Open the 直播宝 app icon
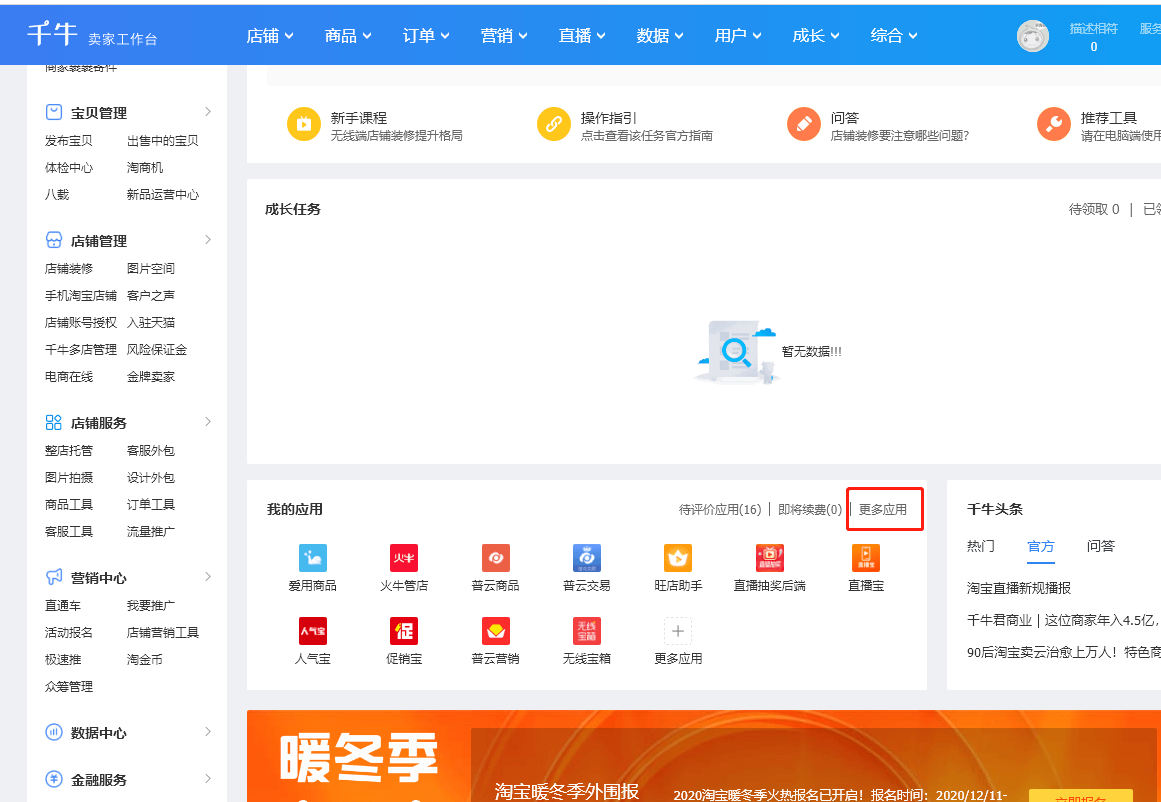The height and width of the screenshot is (802, 1161). pyautogui.click(x=866, y=558)
